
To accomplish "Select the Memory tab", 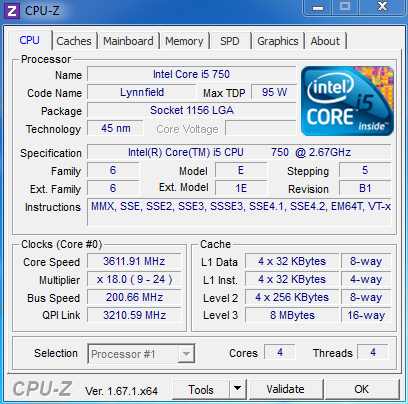I will [x=184, y=41].
